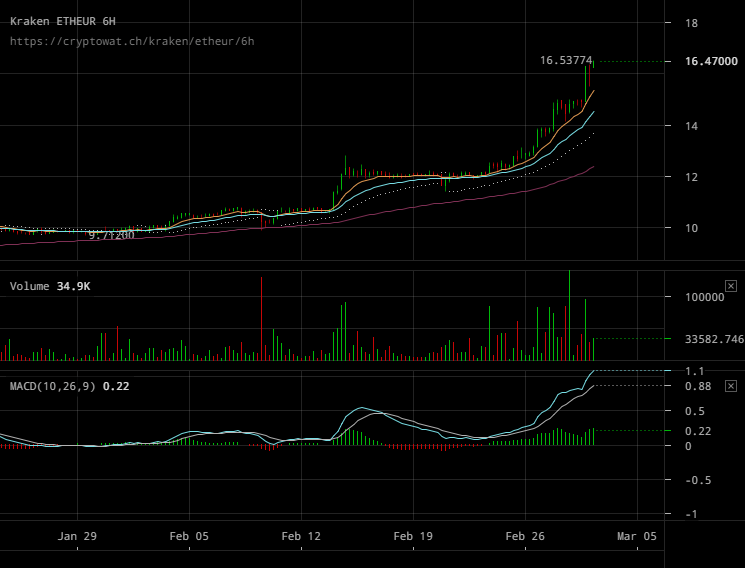Click the Jan 29 date label

click(77, 536)
